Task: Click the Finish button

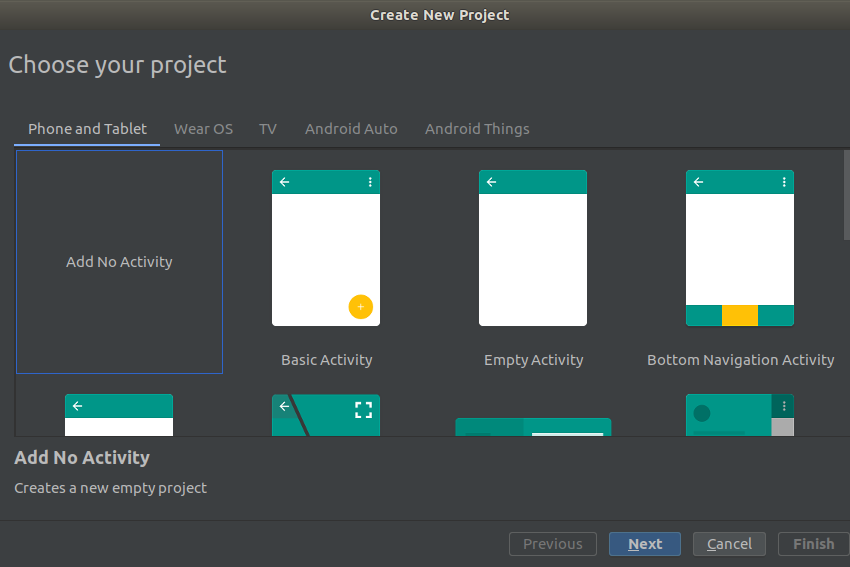Action: pyautogui.click(x=814, y=544)
